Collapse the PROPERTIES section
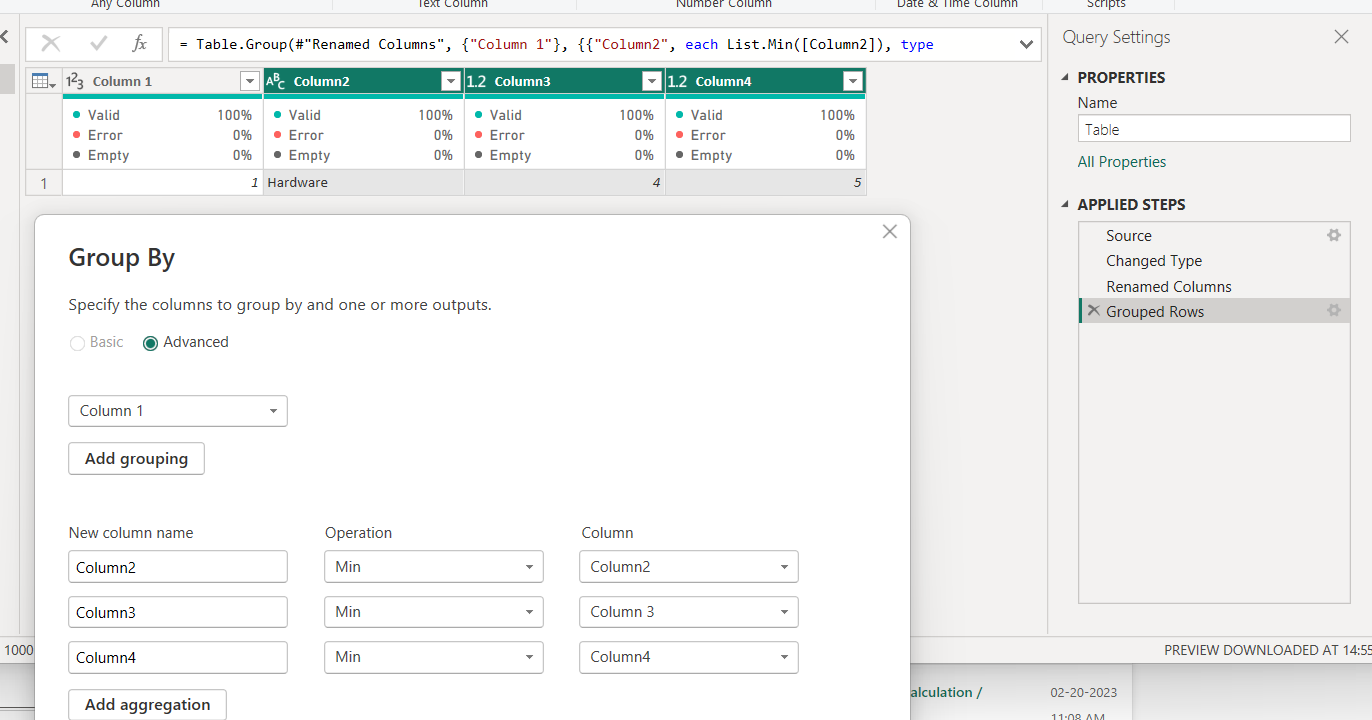The image size is (1372, 720). (x=1066, y=77)
